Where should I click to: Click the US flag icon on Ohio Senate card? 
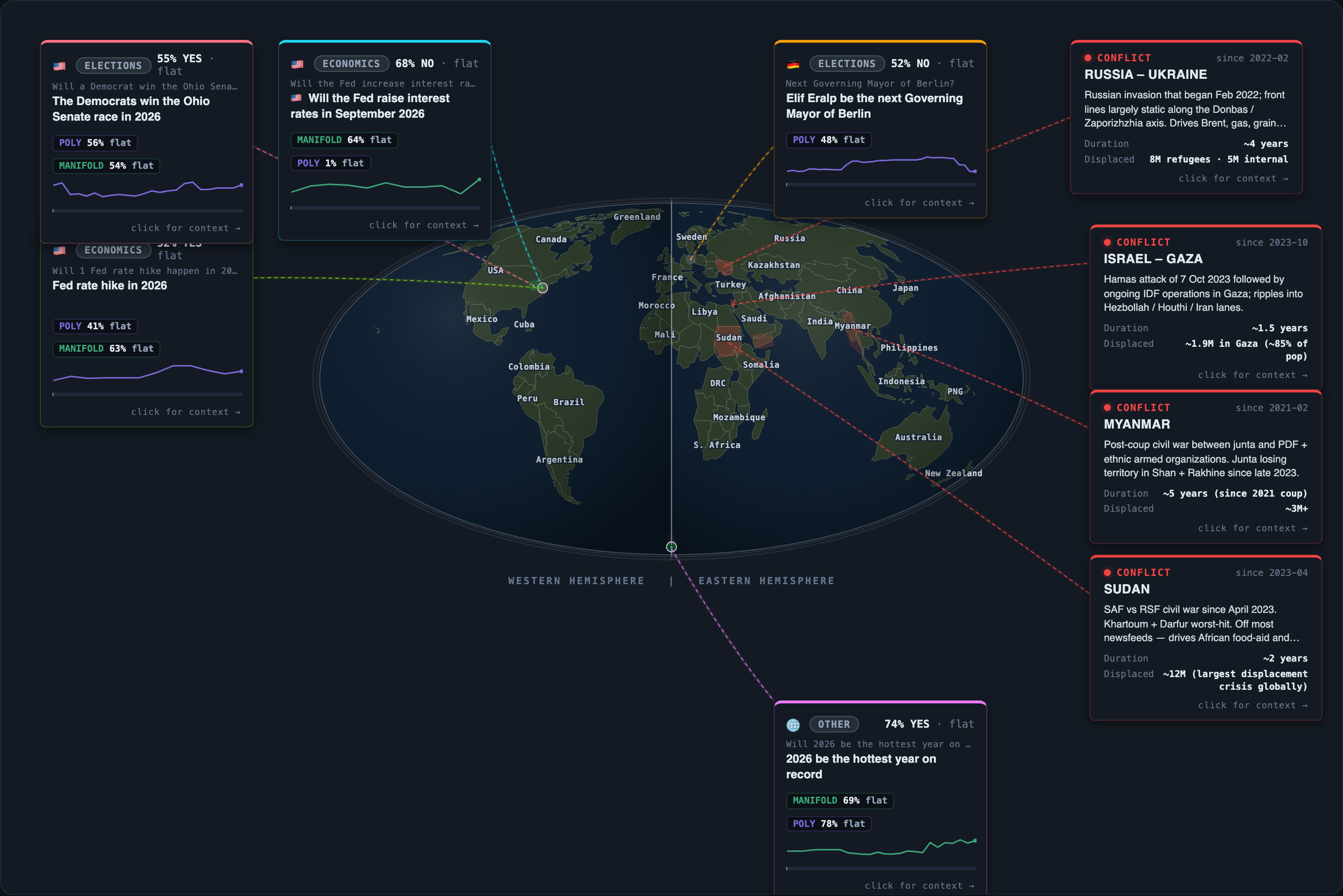[x=59, y=66]
